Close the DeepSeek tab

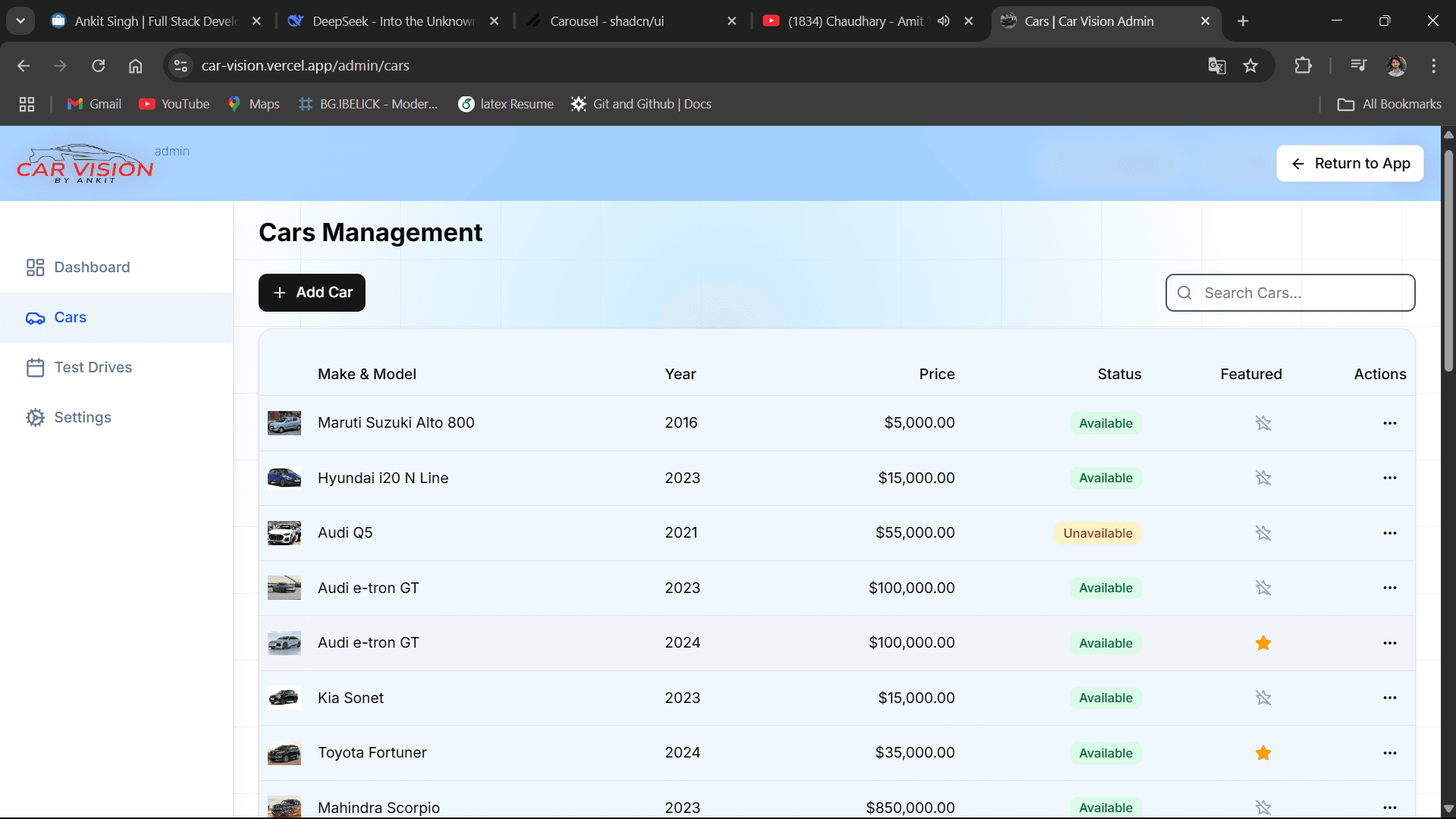(494, 21)
